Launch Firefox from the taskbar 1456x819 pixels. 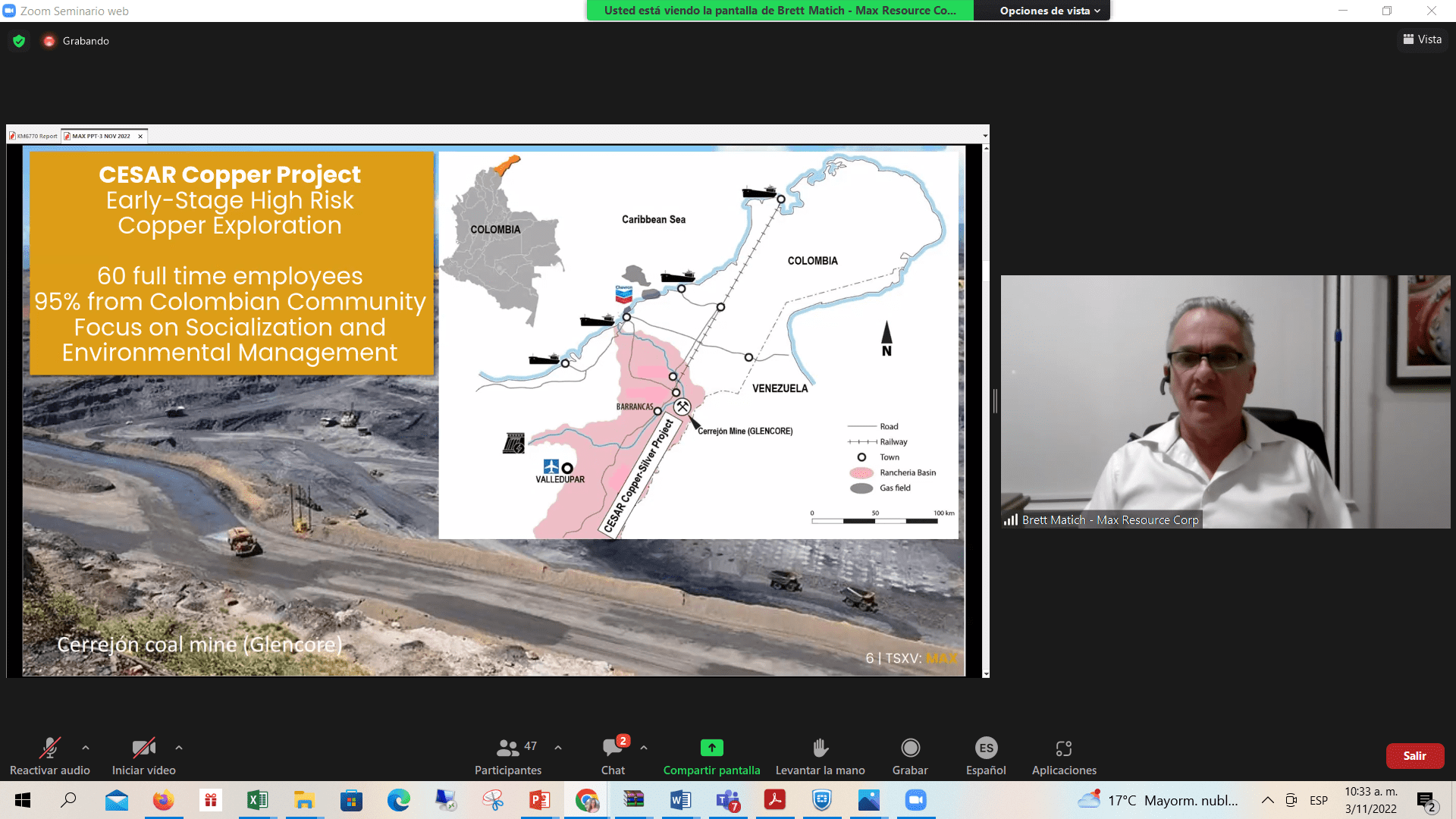[163, 800]
